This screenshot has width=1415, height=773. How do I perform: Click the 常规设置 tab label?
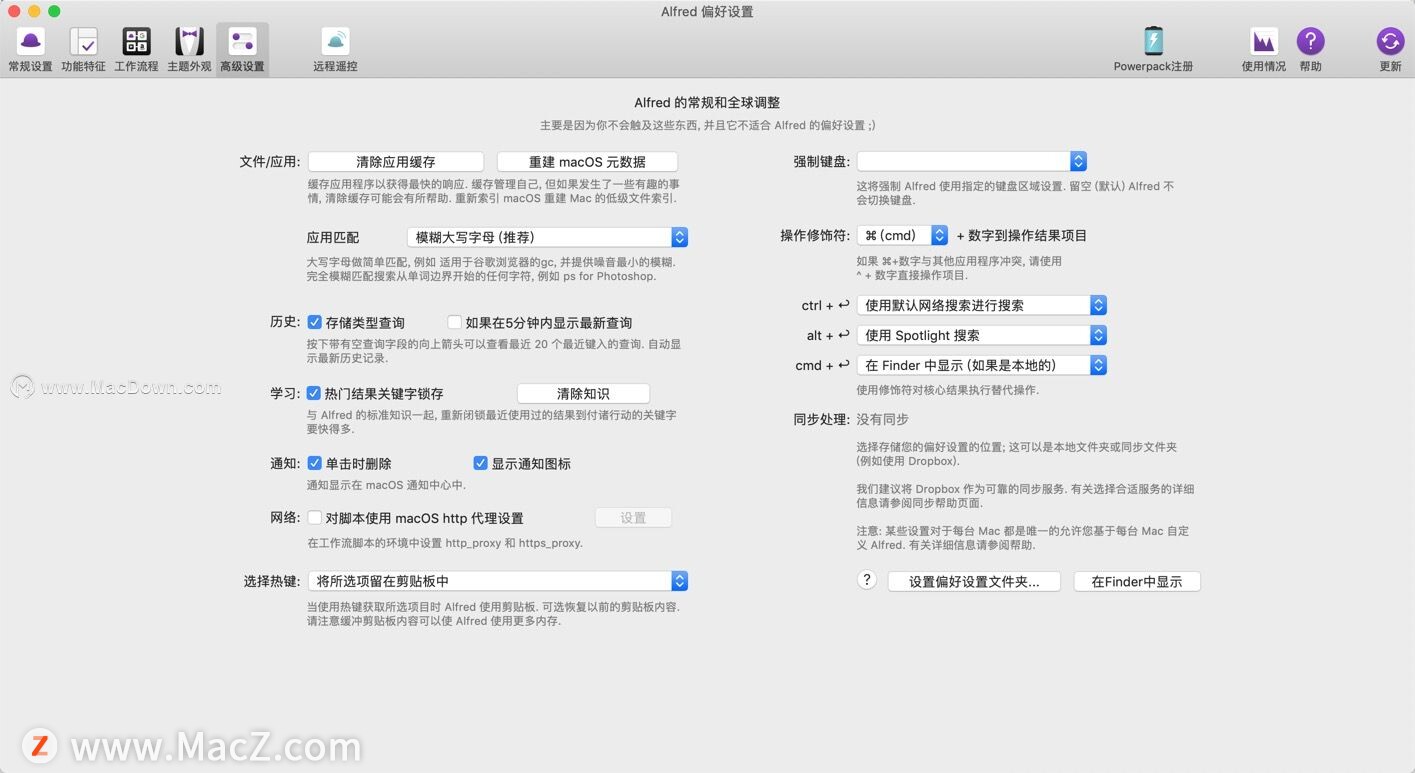[x=30, y=66]
